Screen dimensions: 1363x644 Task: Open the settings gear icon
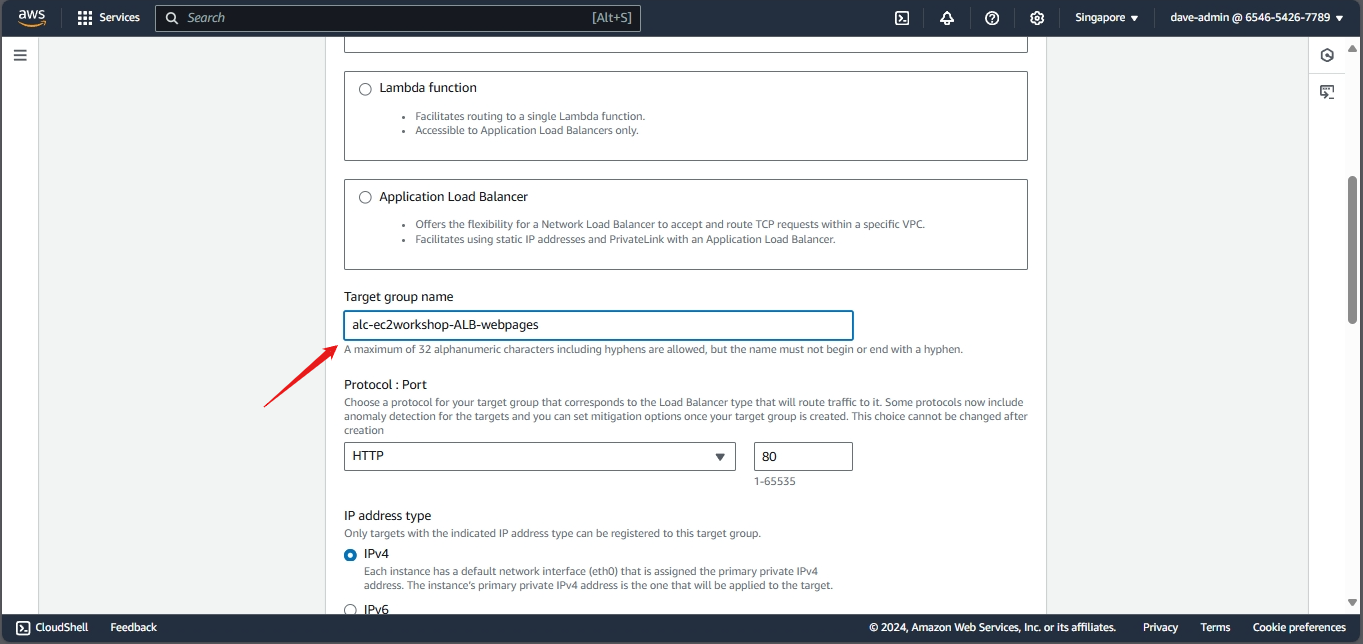point(1037,18)
